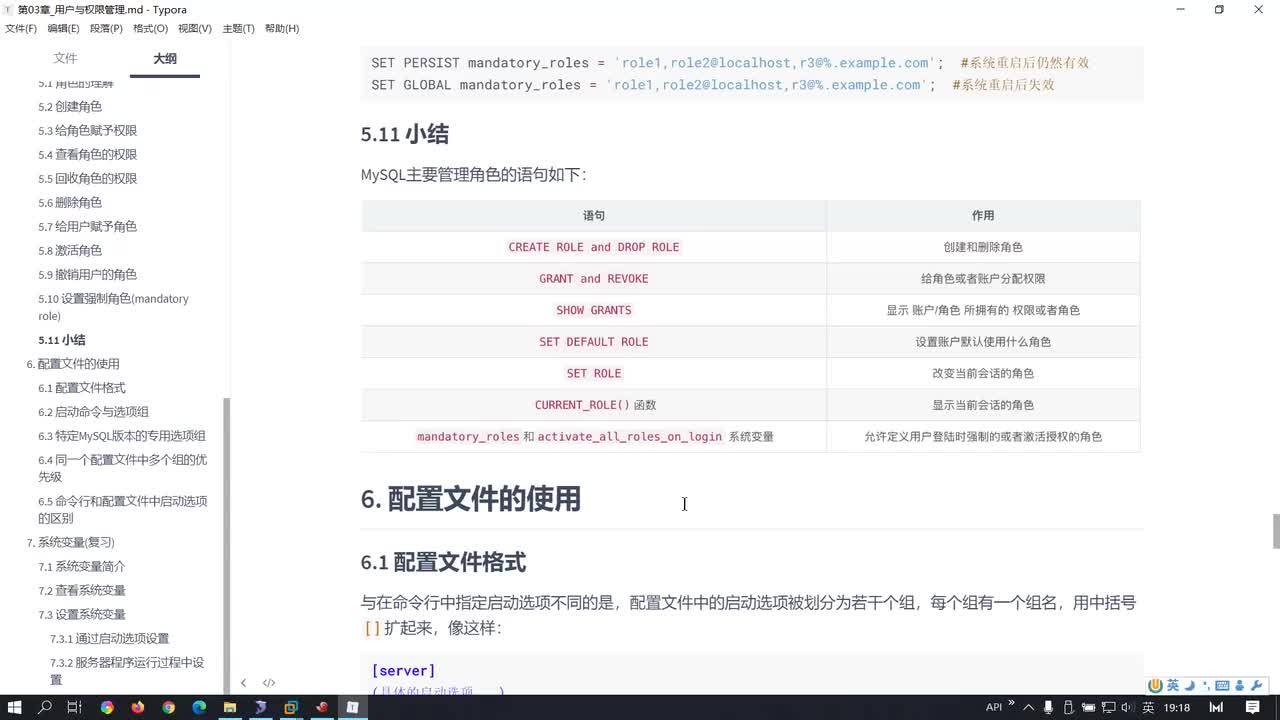Open the IME user account icon
Screen dimensions: 1280x720
(x=1239, y=685)
